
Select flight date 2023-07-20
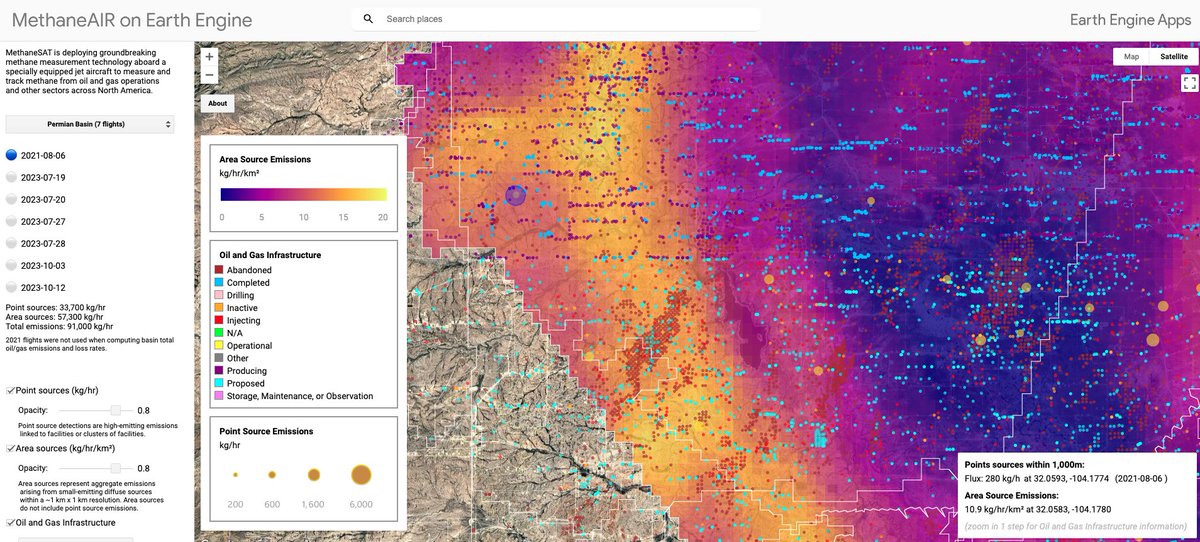[12, 200]
